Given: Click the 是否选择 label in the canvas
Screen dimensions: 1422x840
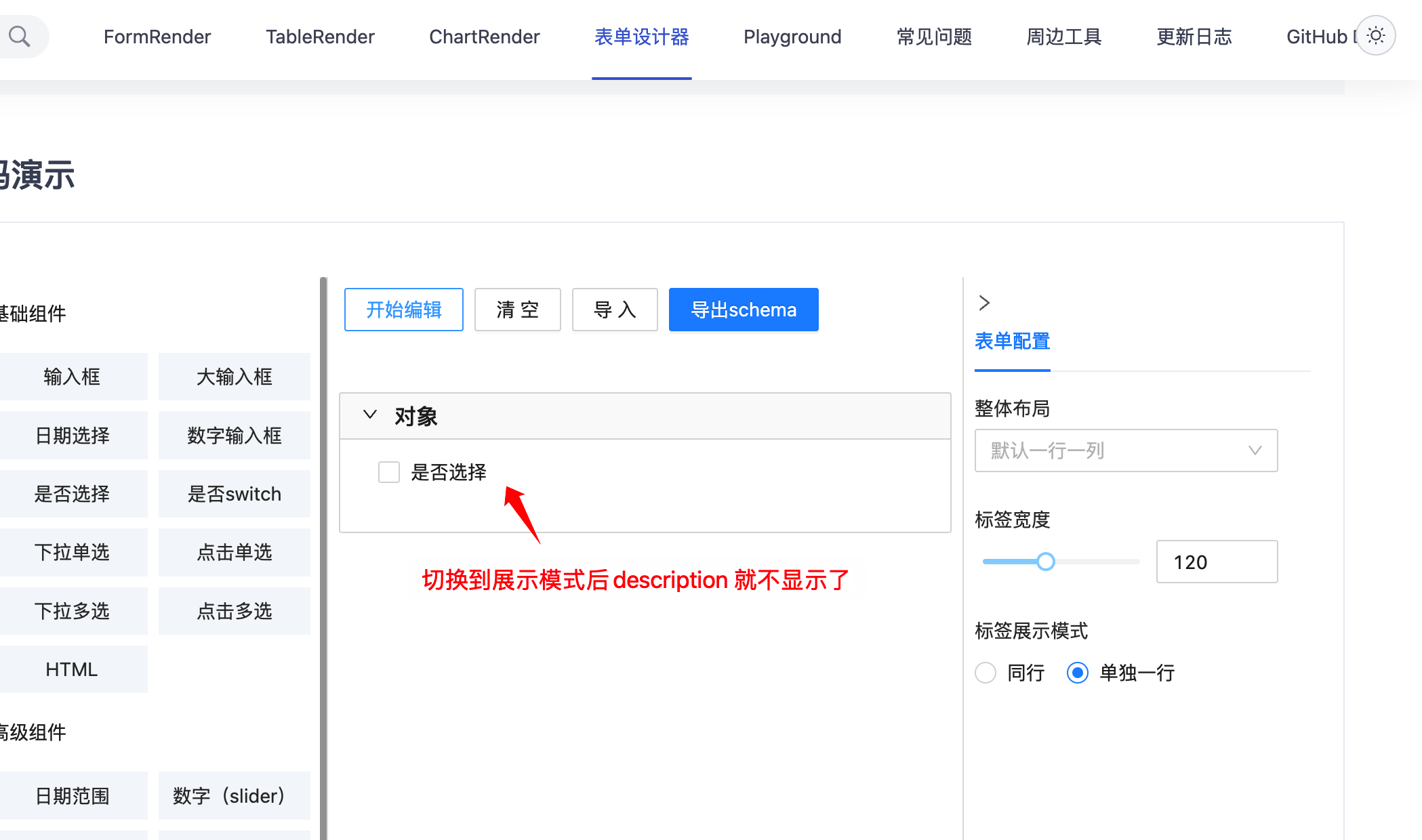Looking at the screenshot, I should pyautogui.click(x=449, y=472).
